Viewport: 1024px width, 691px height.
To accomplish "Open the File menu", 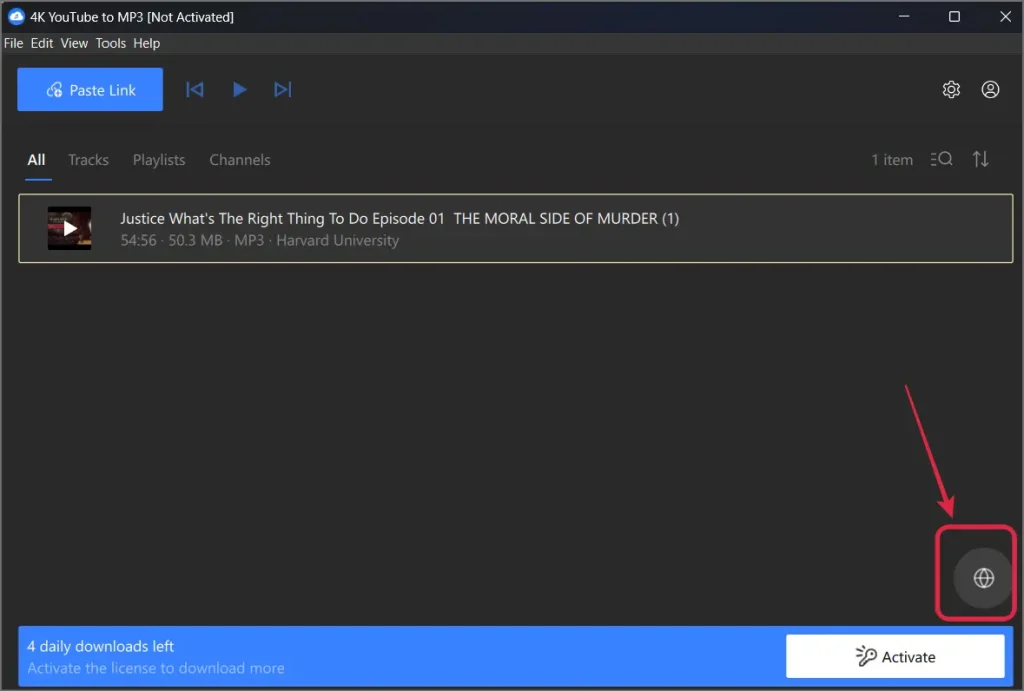I will click(13, 43).
